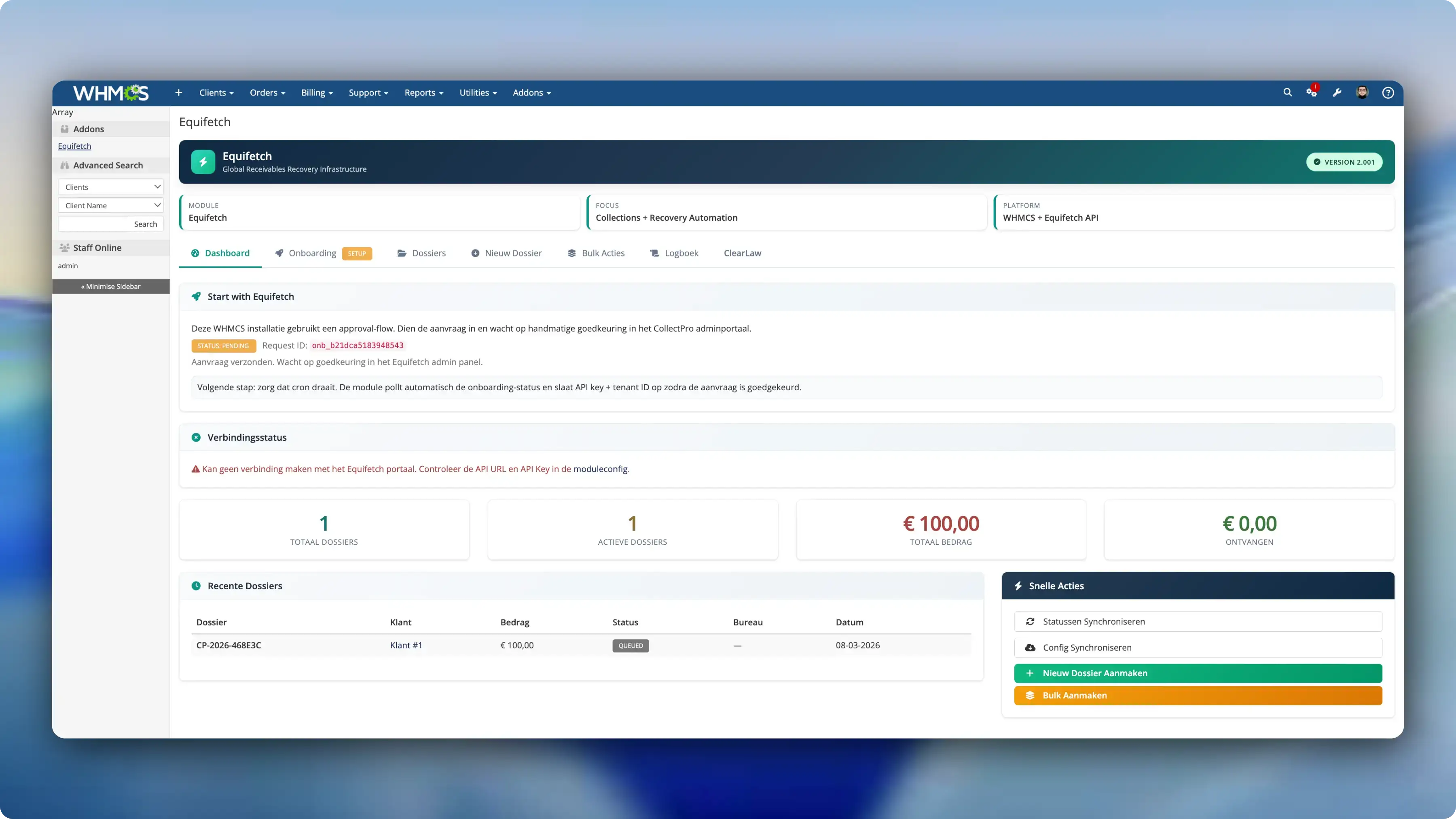Open the quick create plus icon
Screen dimensions: 1456x819
178,92
